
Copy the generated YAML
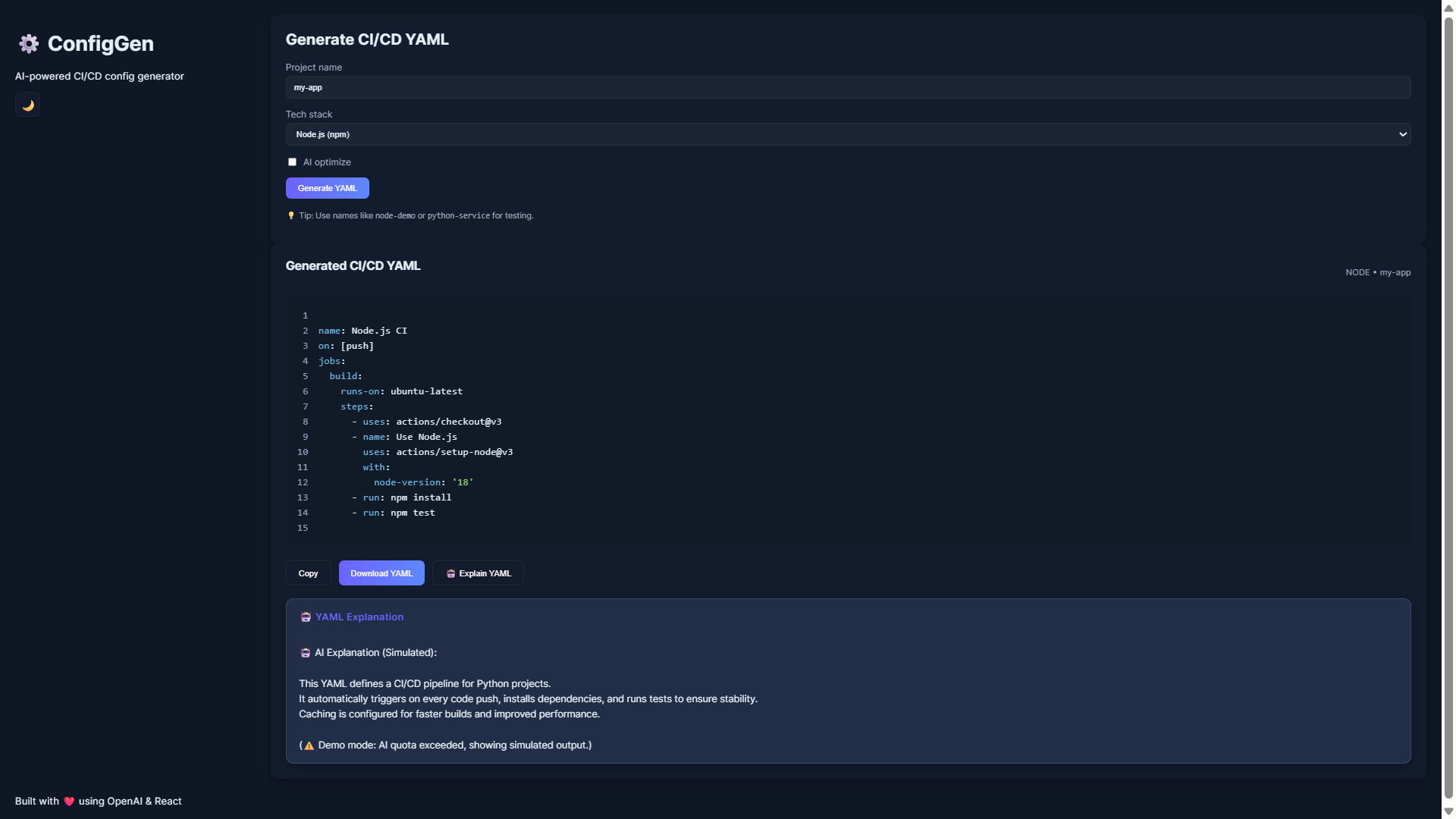click(x=308, y=573)
